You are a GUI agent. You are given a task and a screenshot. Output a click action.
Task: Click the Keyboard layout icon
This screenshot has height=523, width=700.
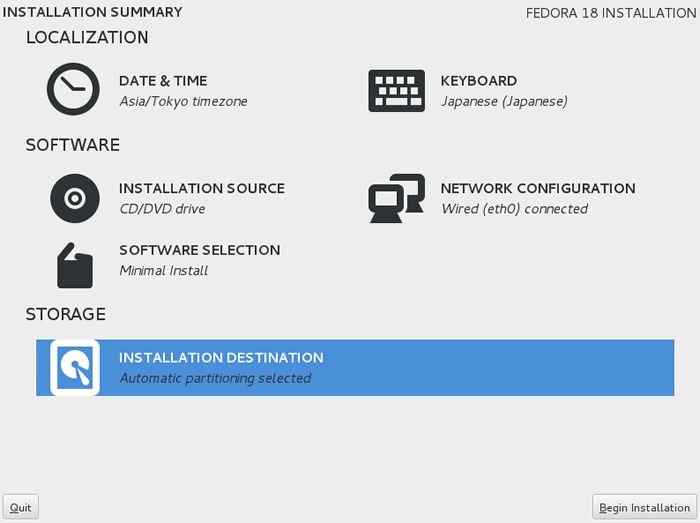(x=396, y=91)
